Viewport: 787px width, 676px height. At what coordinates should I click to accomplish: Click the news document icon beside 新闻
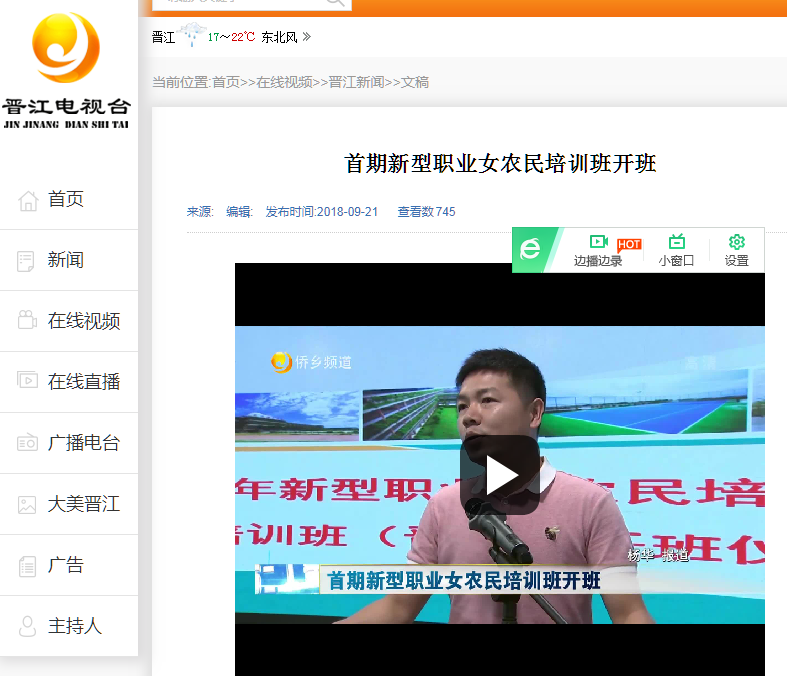(27, 261)
